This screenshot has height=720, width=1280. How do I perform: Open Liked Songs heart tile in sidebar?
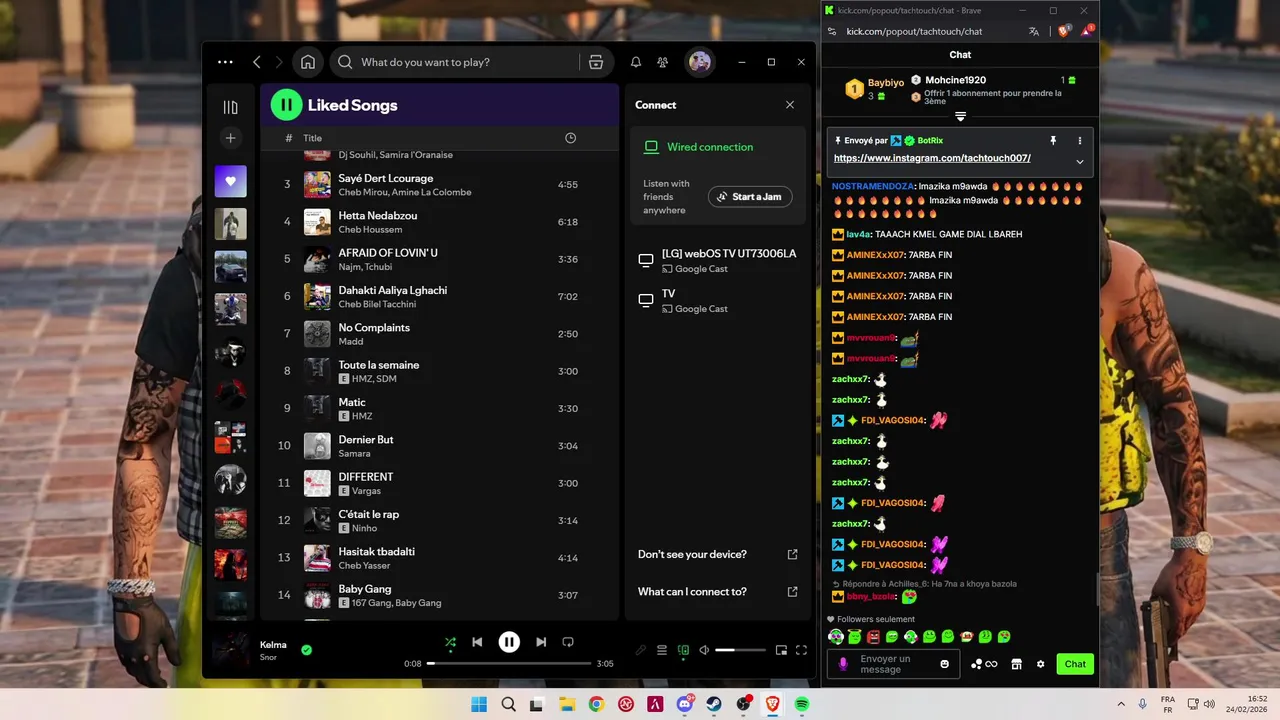coord(230,181)
